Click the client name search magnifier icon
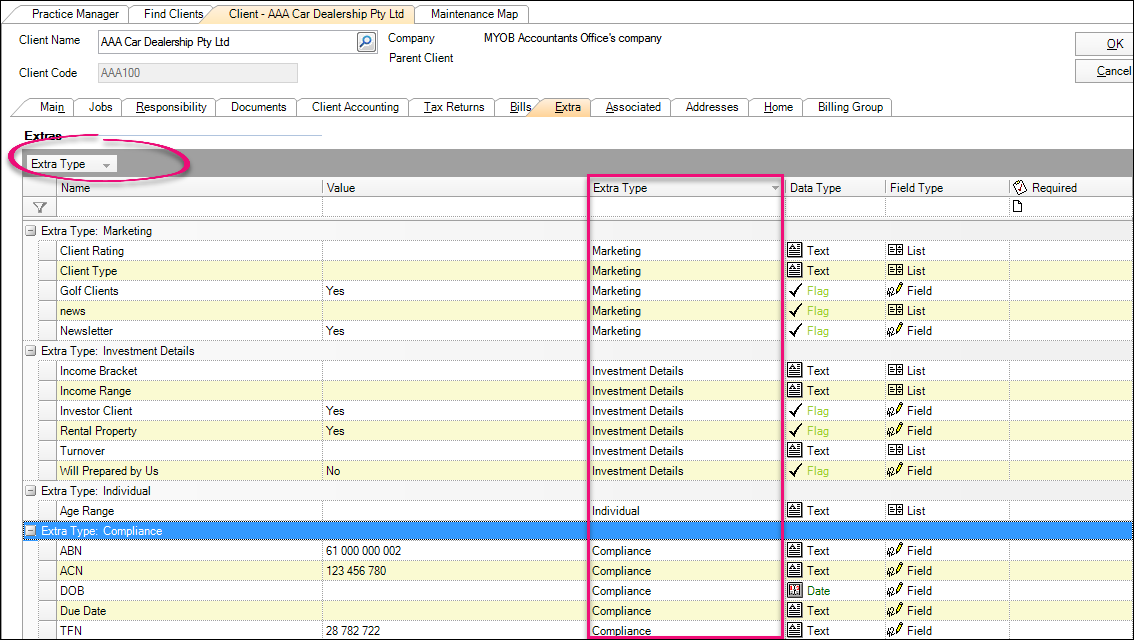 coord(366,42)
